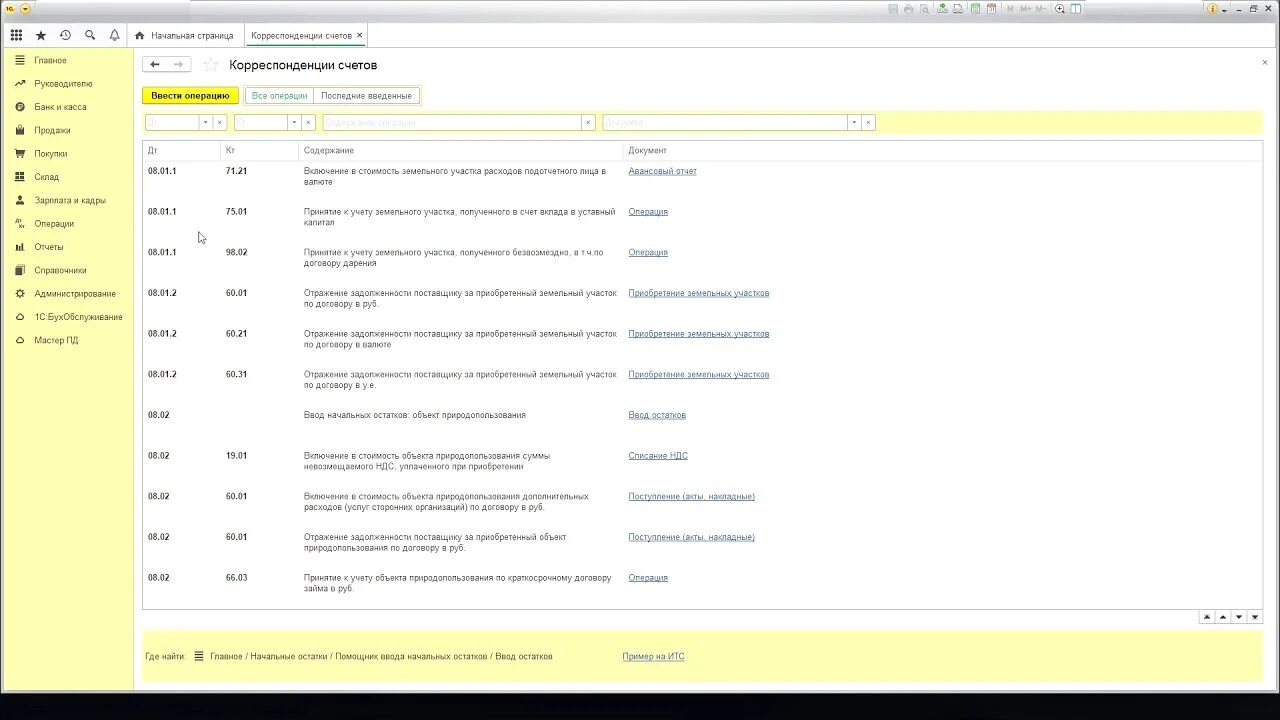Open Операции section
This screenshot has width=1280, height=720.
click(54, 224)
